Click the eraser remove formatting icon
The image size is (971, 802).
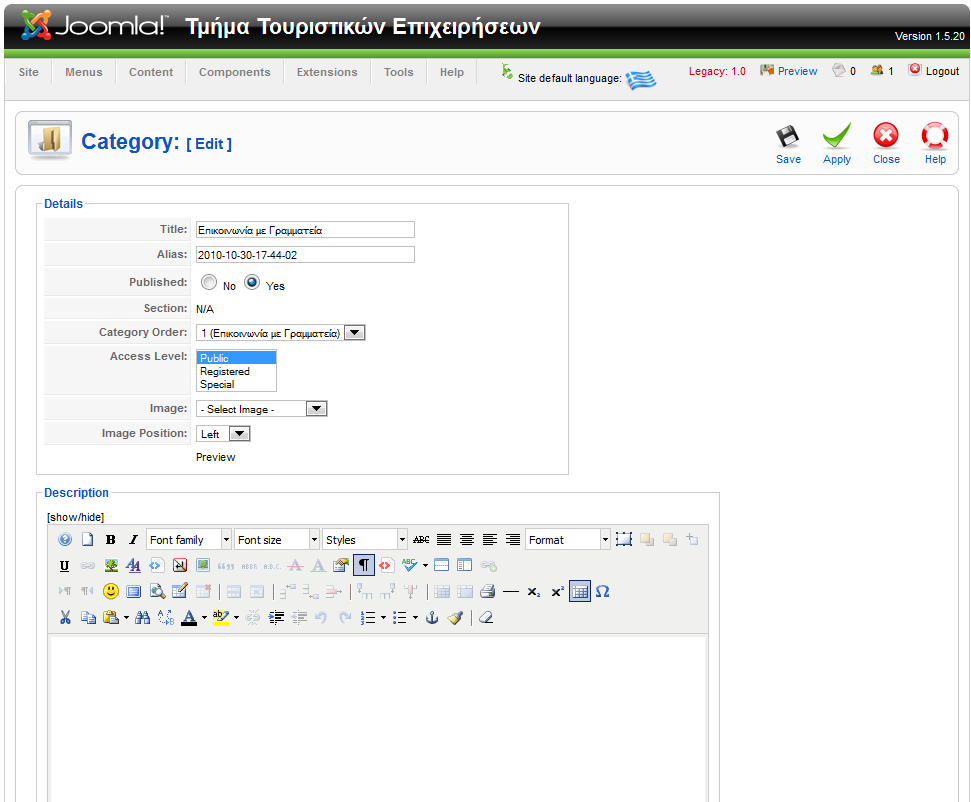(x=486, y=617)
